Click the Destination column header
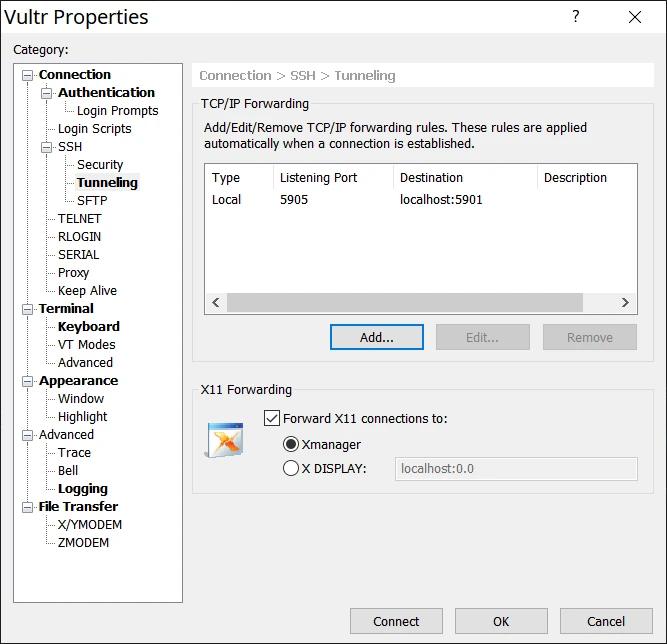The height and width of the screenshot is (644, 667). [465, 177]
